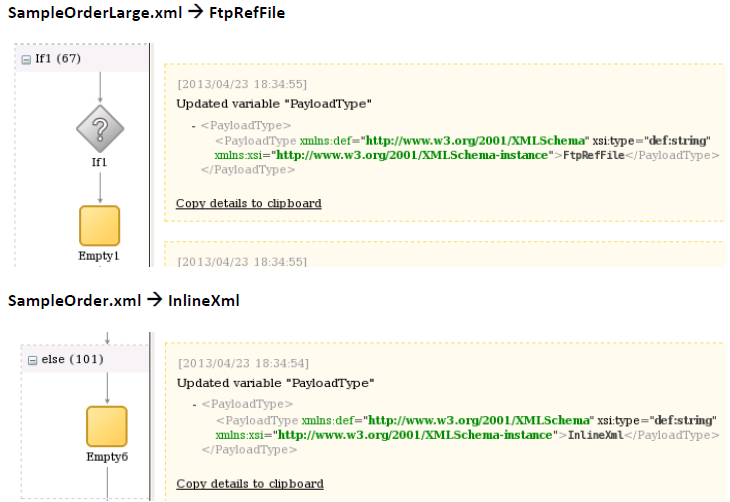730x502 pixels.
Task: Copy details to clipboard for FtpRefFile update
Action: [x=248, y=203]
